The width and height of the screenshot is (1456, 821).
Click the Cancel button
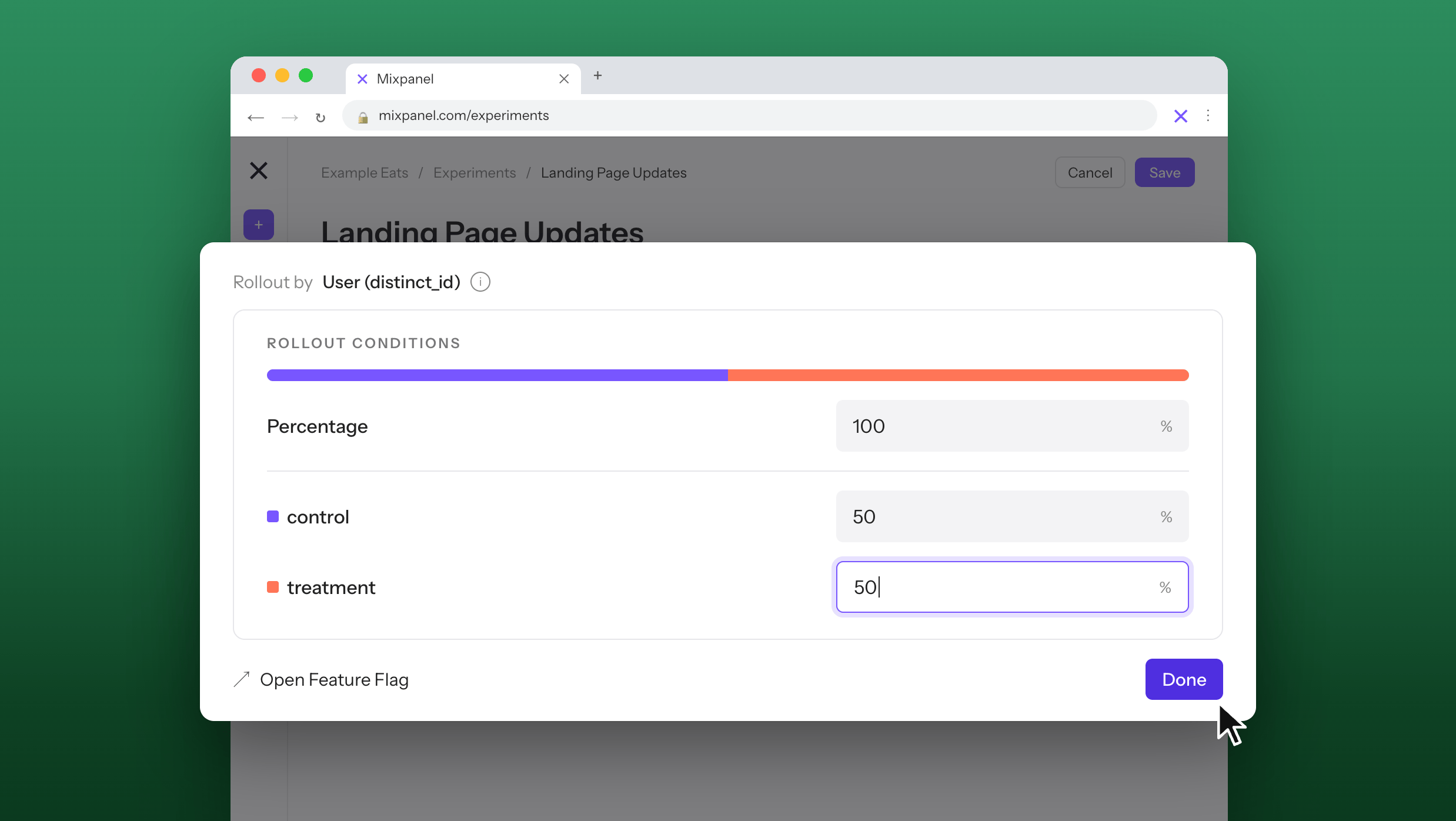coord(1090,172)
